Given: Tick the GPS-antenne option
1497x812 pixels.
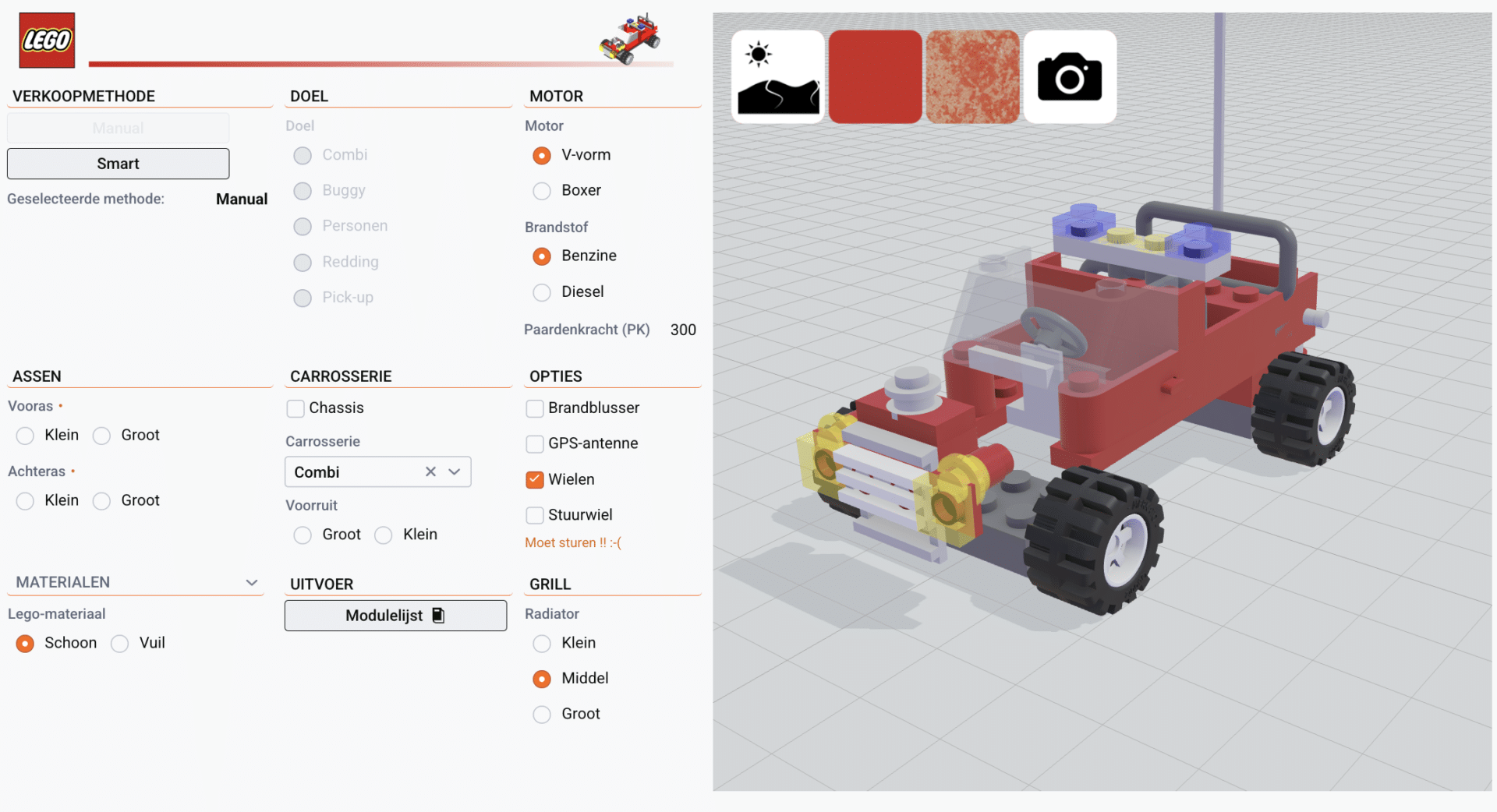Looking at the screenshot, I should point(535,444).
